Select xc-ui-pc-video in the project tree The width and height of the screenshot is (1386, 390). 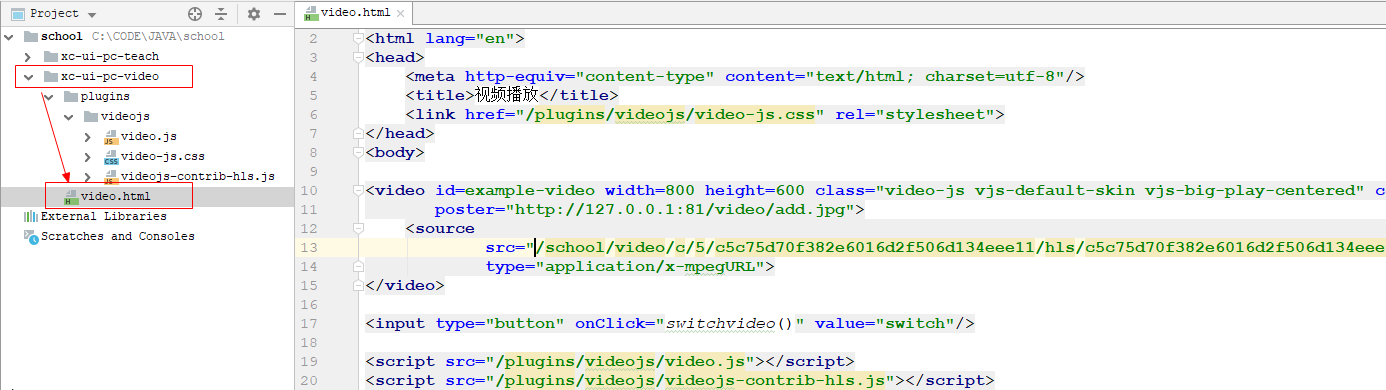[110, 76]
